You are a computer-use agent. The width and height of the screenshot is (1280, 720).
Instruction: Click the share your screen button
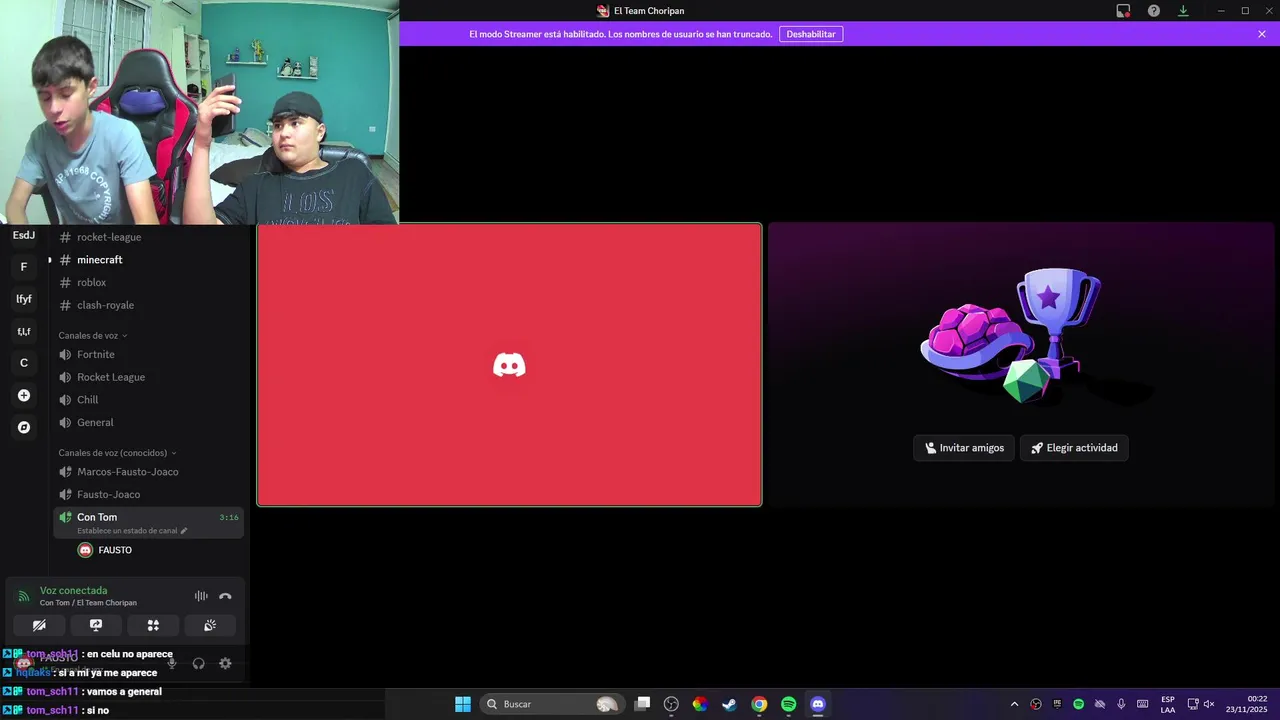[96, 625]
